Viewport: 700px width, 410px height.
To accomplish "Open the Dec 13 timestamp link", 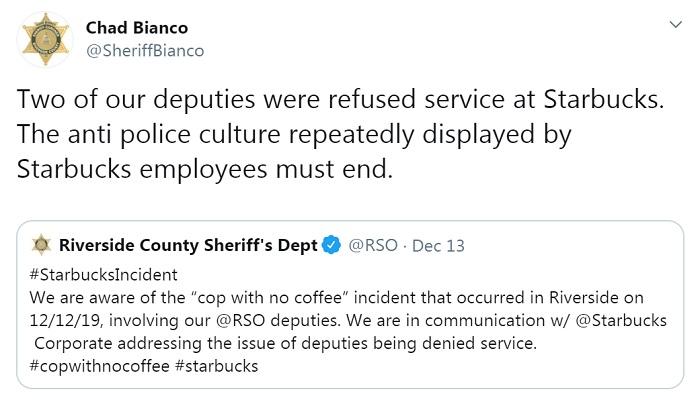I will coord(440,245).
